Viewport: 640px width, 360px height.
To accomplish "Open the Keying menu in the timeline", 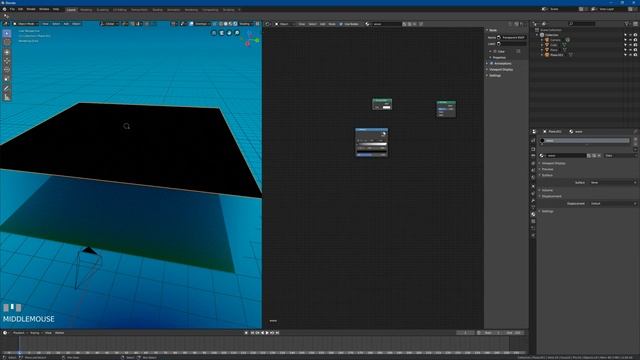I will pos(35,333).
